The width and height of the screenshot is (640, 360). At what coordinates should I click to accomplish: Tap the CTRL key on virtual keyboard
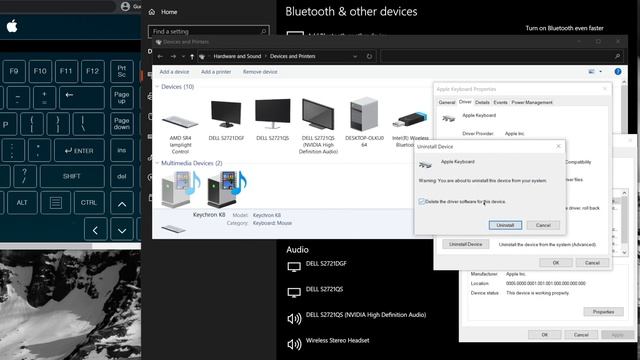pyautogui.click(x=89, y=202)
